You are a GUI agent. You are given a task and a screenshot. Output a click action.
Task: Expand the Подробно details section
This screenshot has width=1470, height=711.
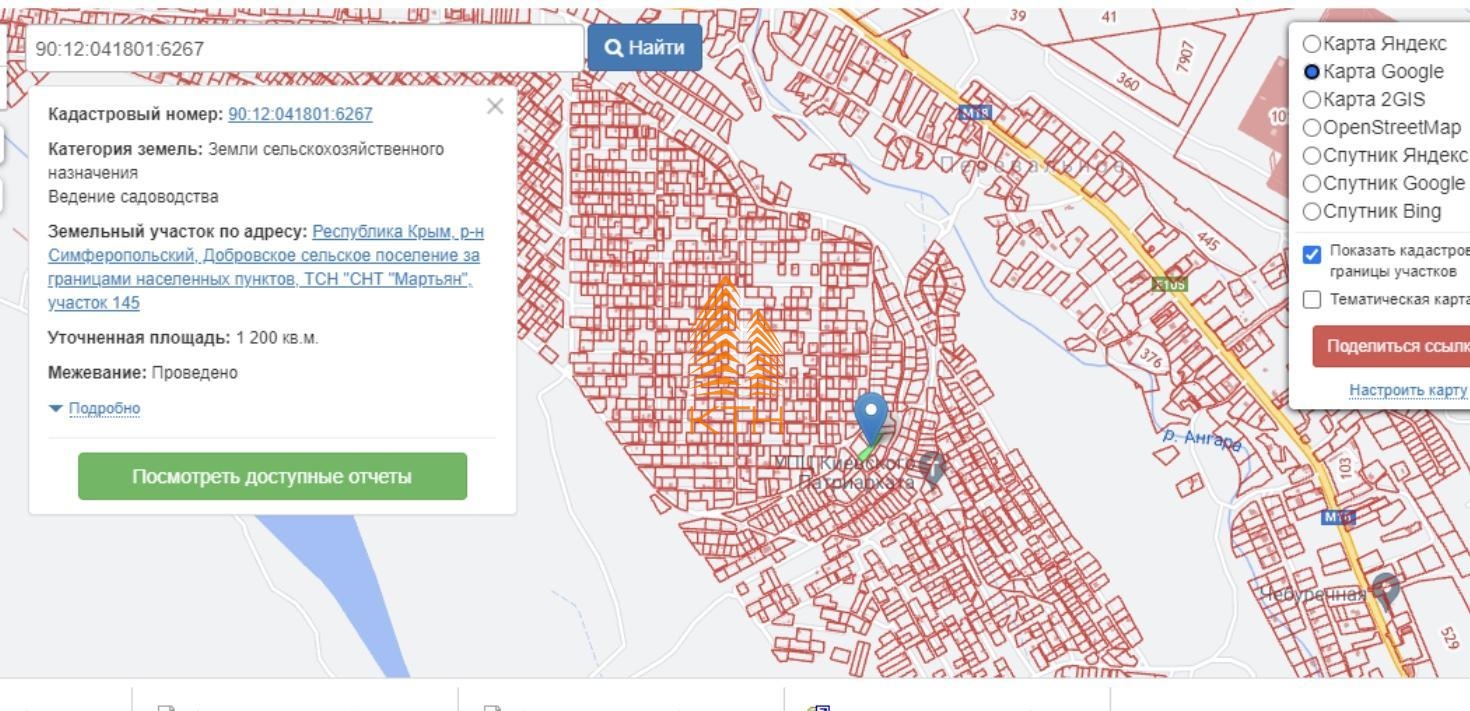coord(104,408)
